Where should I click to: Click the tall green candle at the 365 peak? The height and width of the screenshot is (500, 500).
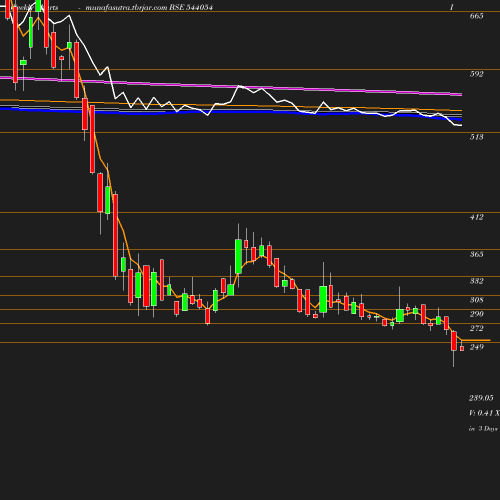238,256
